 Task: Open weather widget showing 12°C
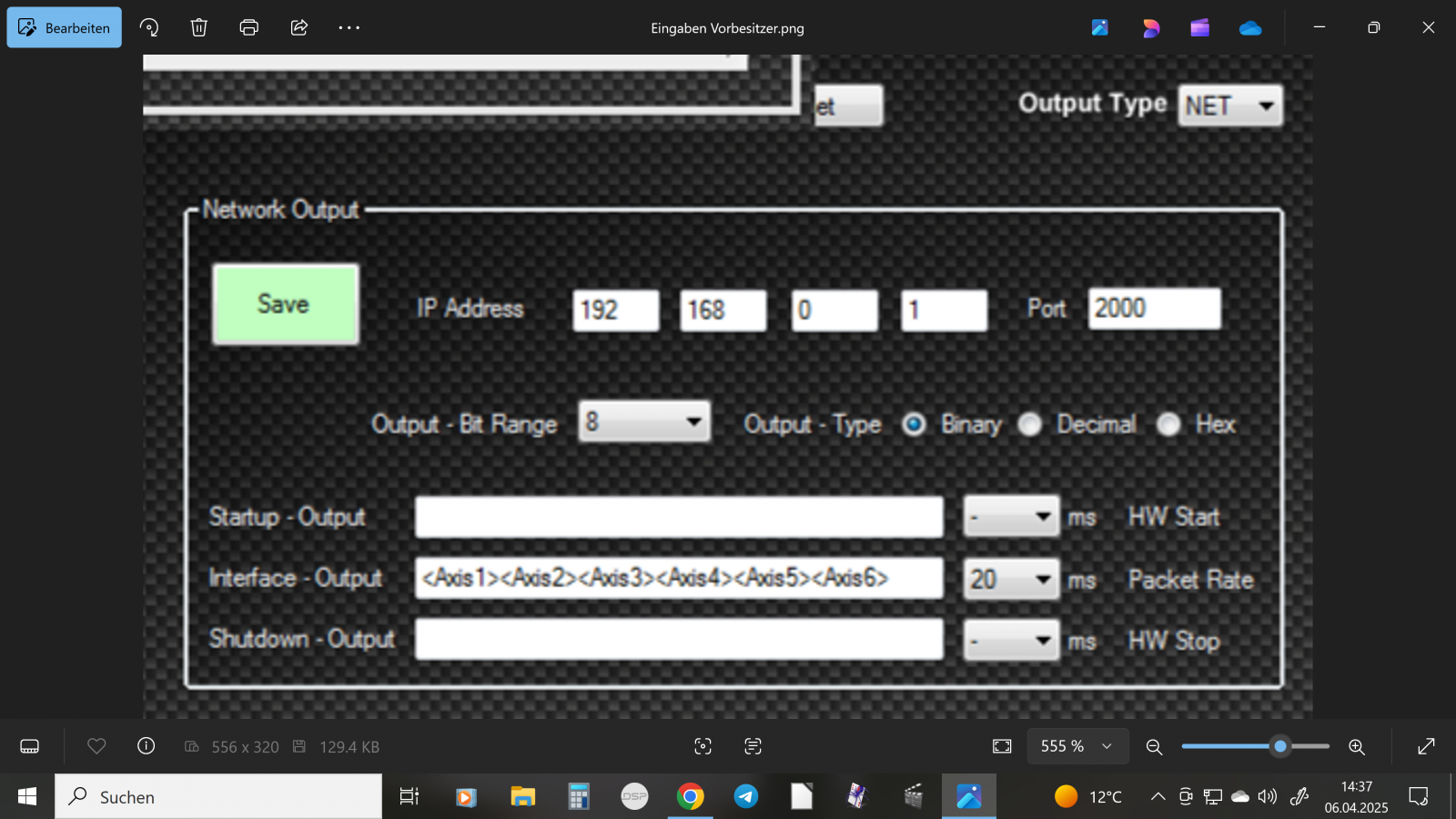tap(1088, 797)
